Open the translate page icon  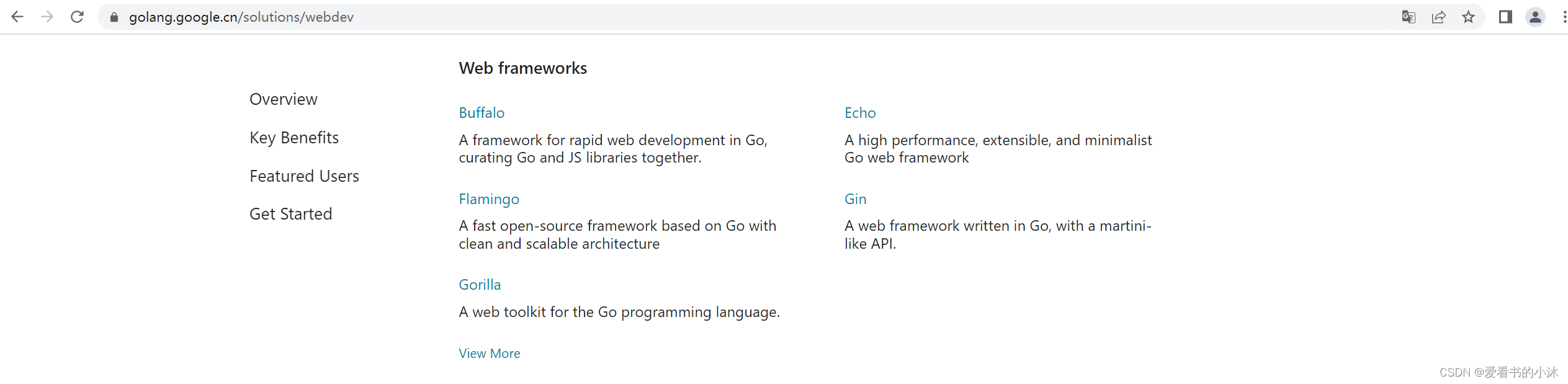point(1409,17)
